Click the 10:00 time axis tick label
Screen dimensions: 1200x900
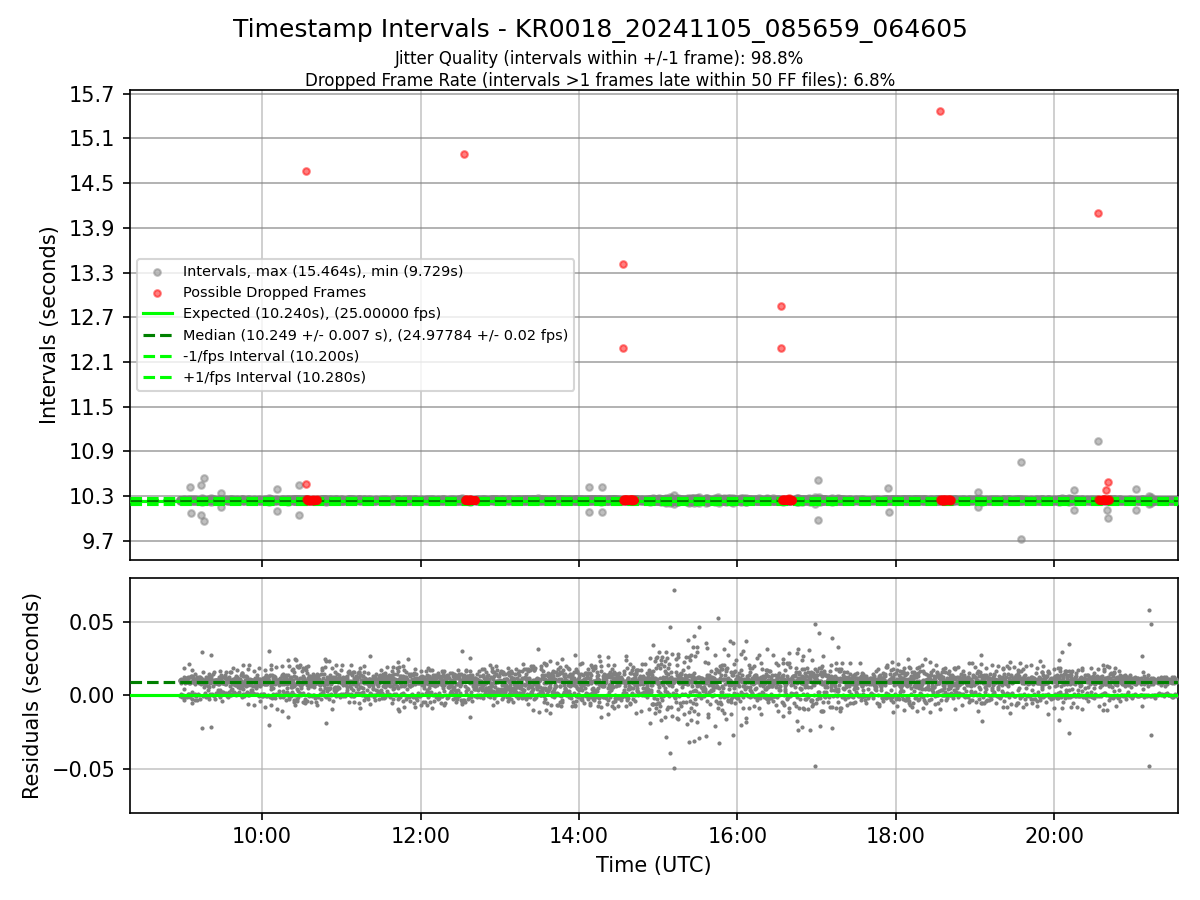point(262,836)
